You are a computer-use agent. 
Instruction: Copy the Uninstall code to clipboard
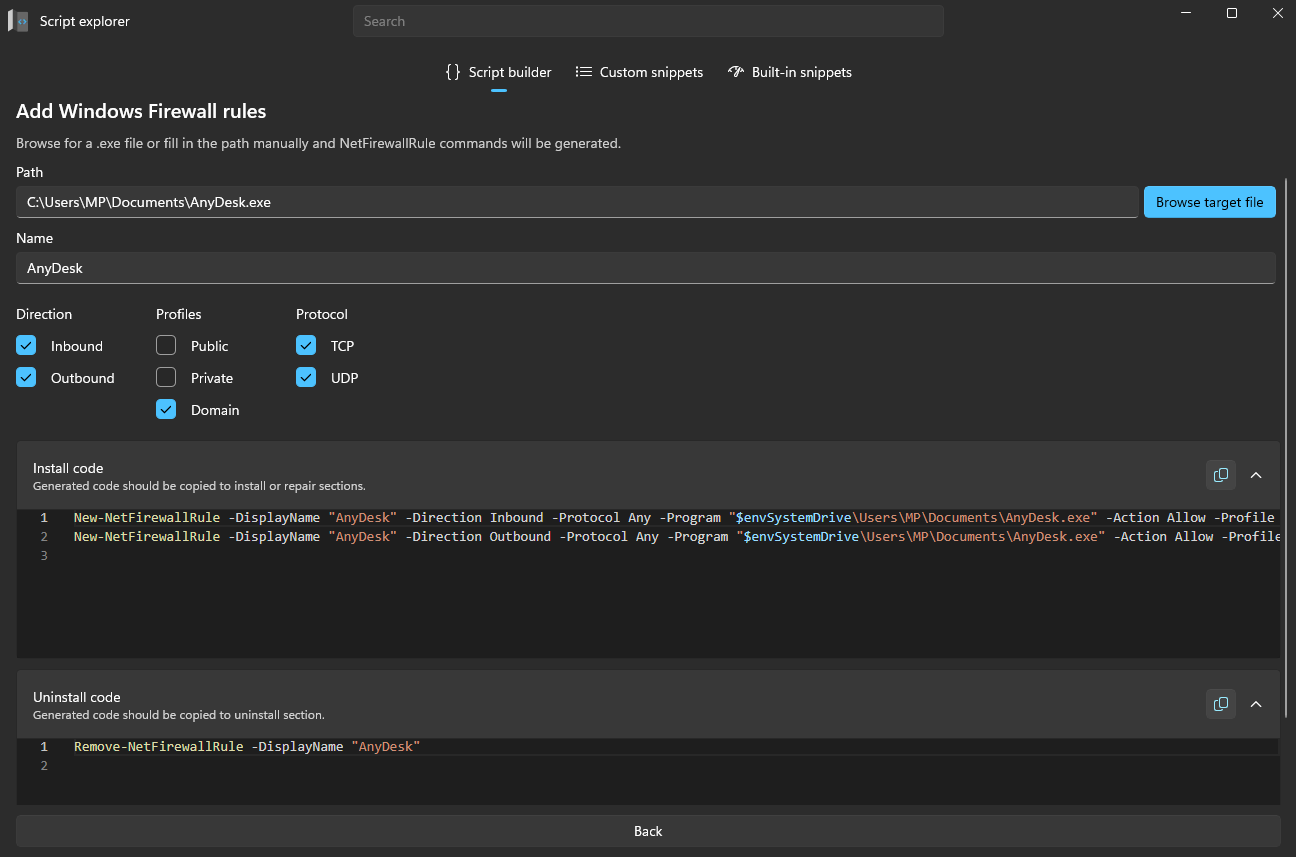[1220, 704]
